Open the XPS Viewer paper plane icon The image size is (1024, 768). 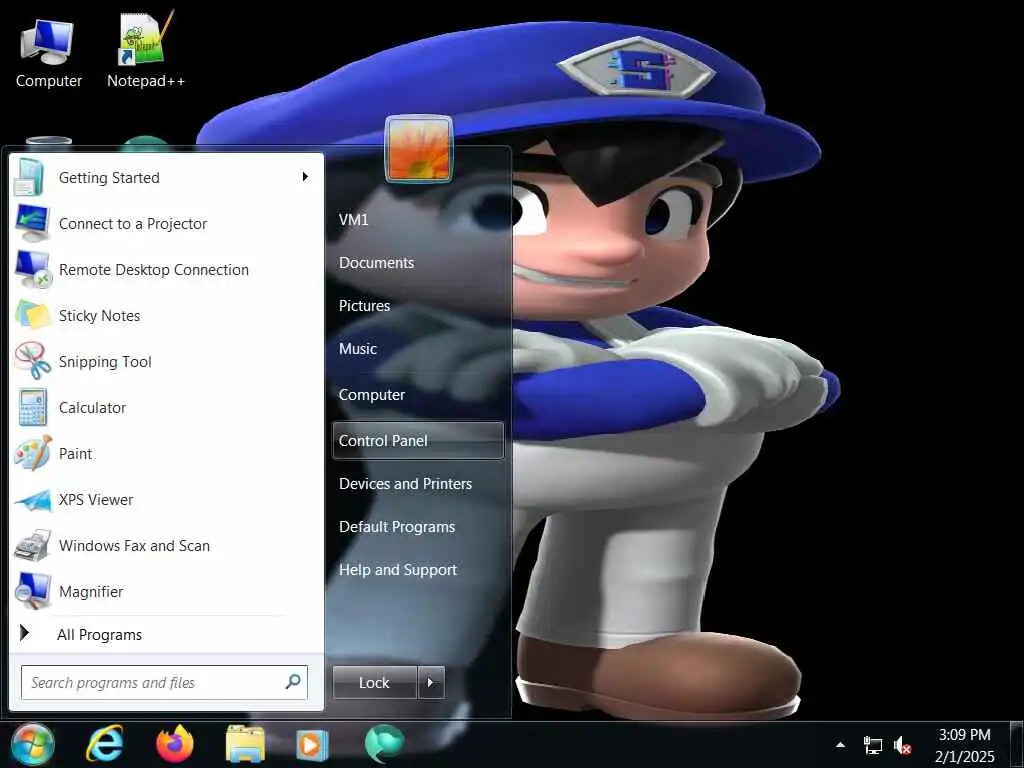[x=32, y=500]
